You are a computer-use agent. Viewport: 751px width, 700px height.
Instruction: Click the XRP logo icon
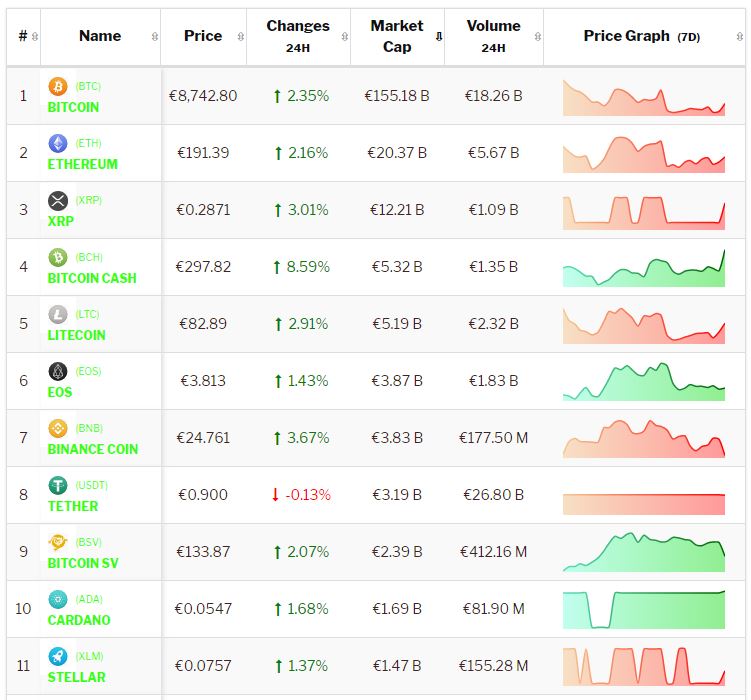pyautogui.click(x=58, y=201)
